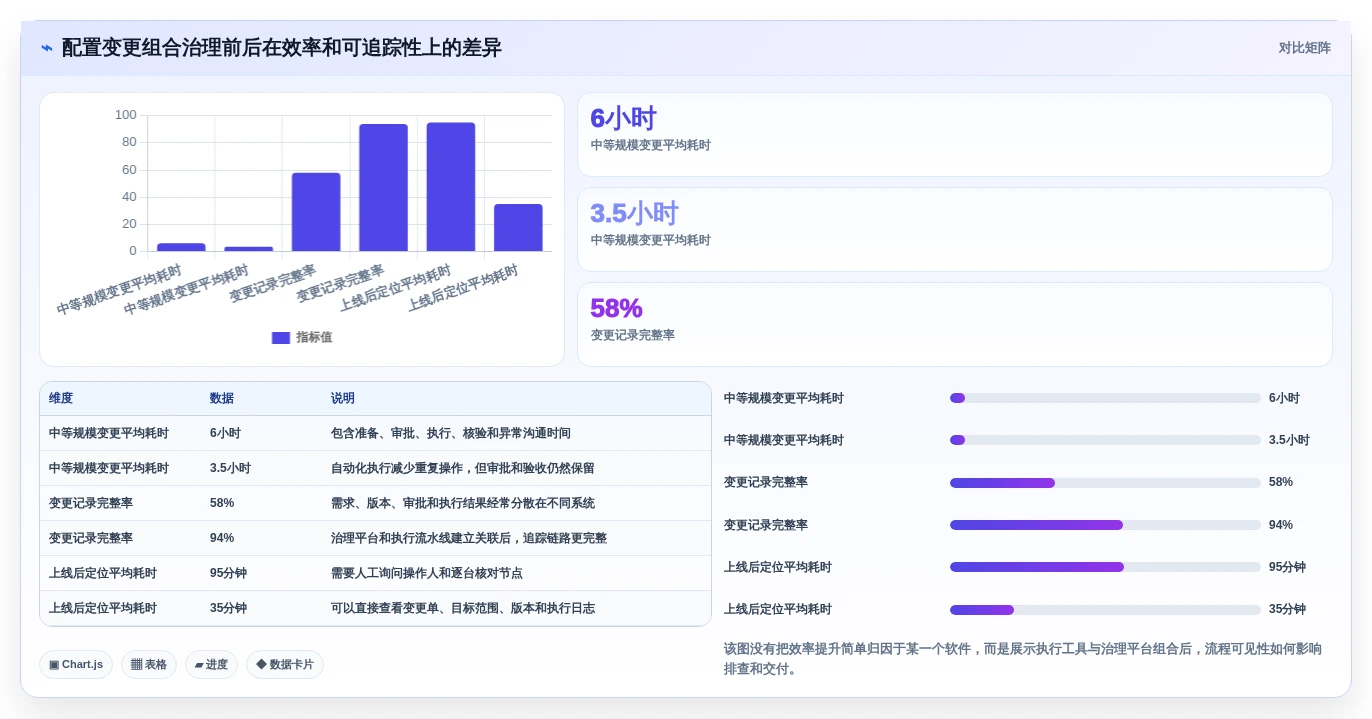
Task: Click the 数据 table column header
Action: pos(222,398)
